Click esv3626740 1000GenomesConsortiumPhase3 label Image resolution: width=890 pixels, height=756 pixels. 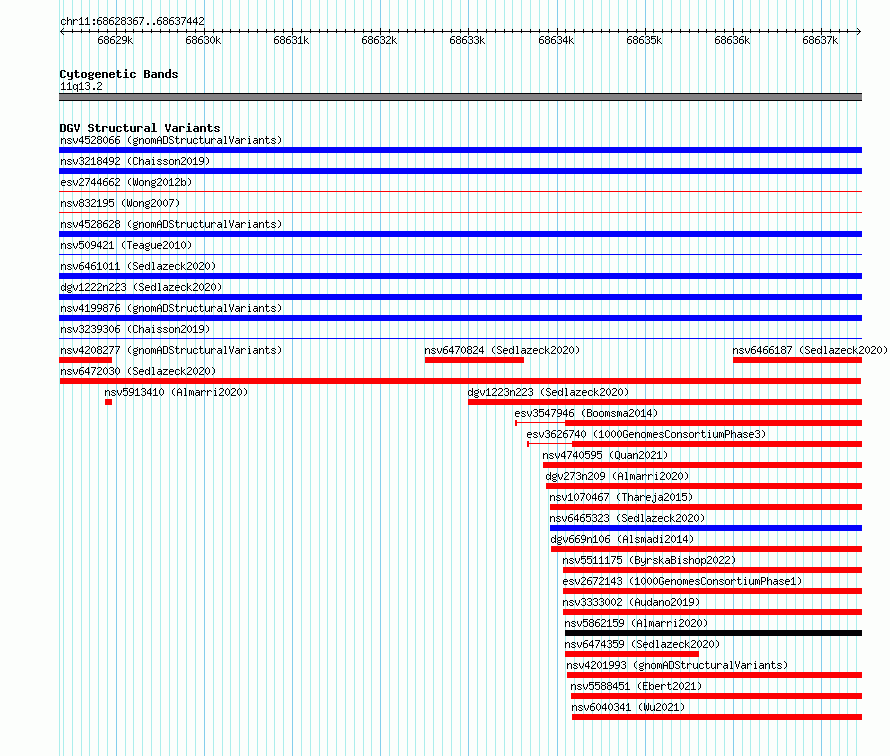646,434
